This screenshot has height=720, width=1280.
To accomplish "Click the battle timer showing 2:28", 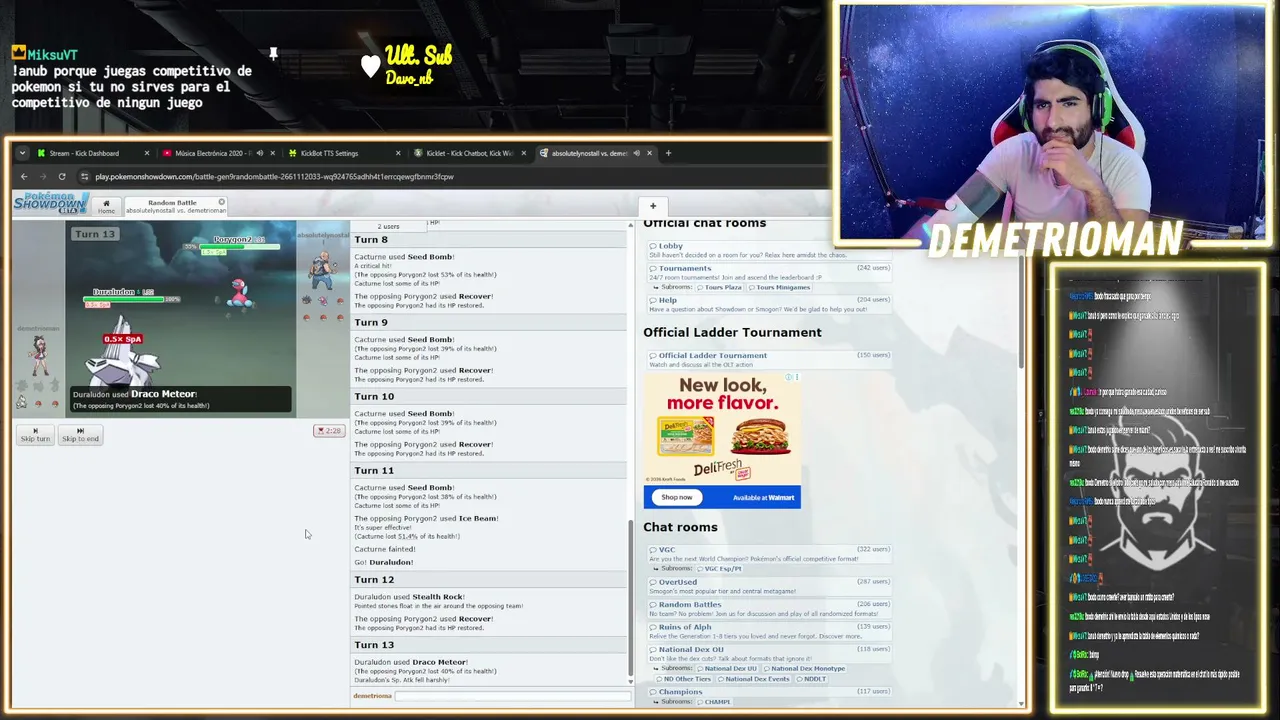I will click(x=329, y=431).
